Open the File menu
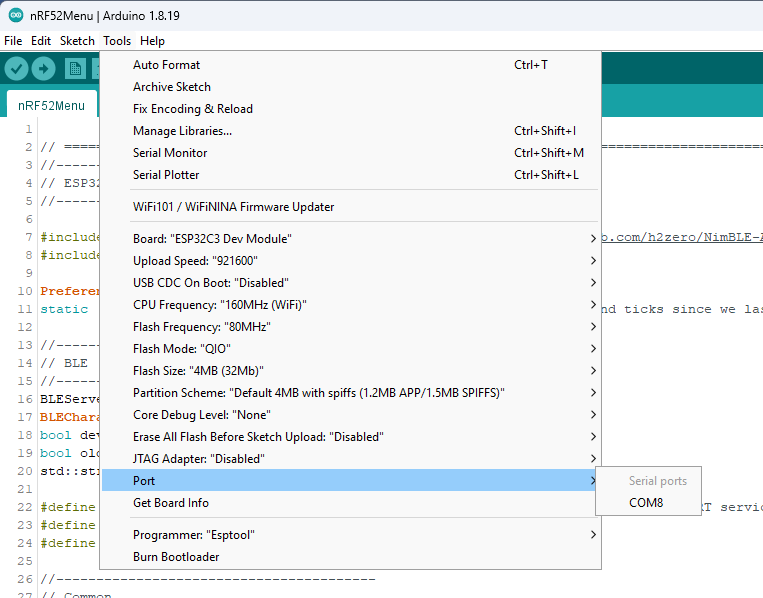Viewport: 763px width, 598px height. 13,41
